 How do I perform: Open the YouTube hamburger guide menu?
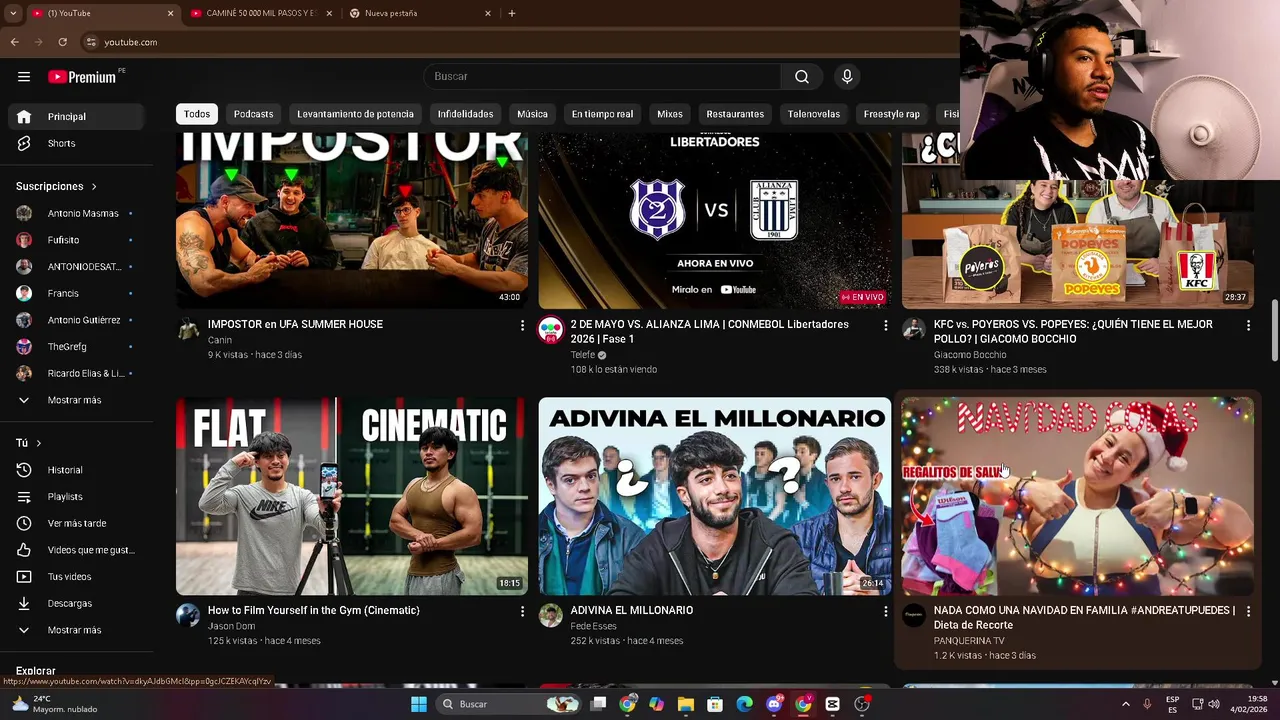(x=24, y=77)
